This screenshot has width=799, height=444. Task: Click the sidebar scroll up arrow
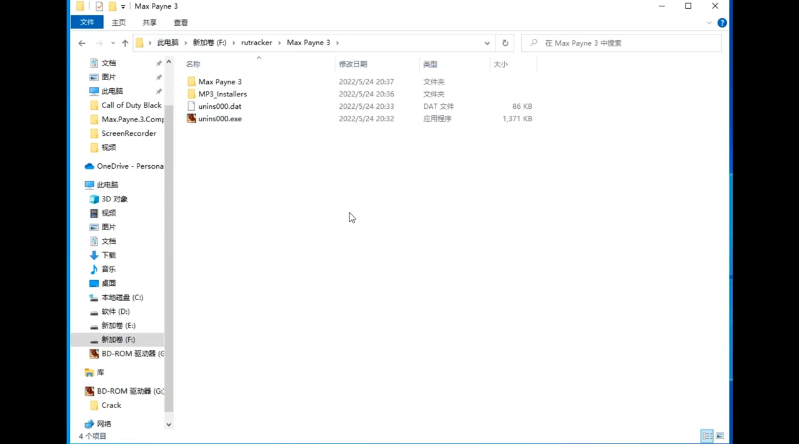pyautogui.click(x=169, y=62)
